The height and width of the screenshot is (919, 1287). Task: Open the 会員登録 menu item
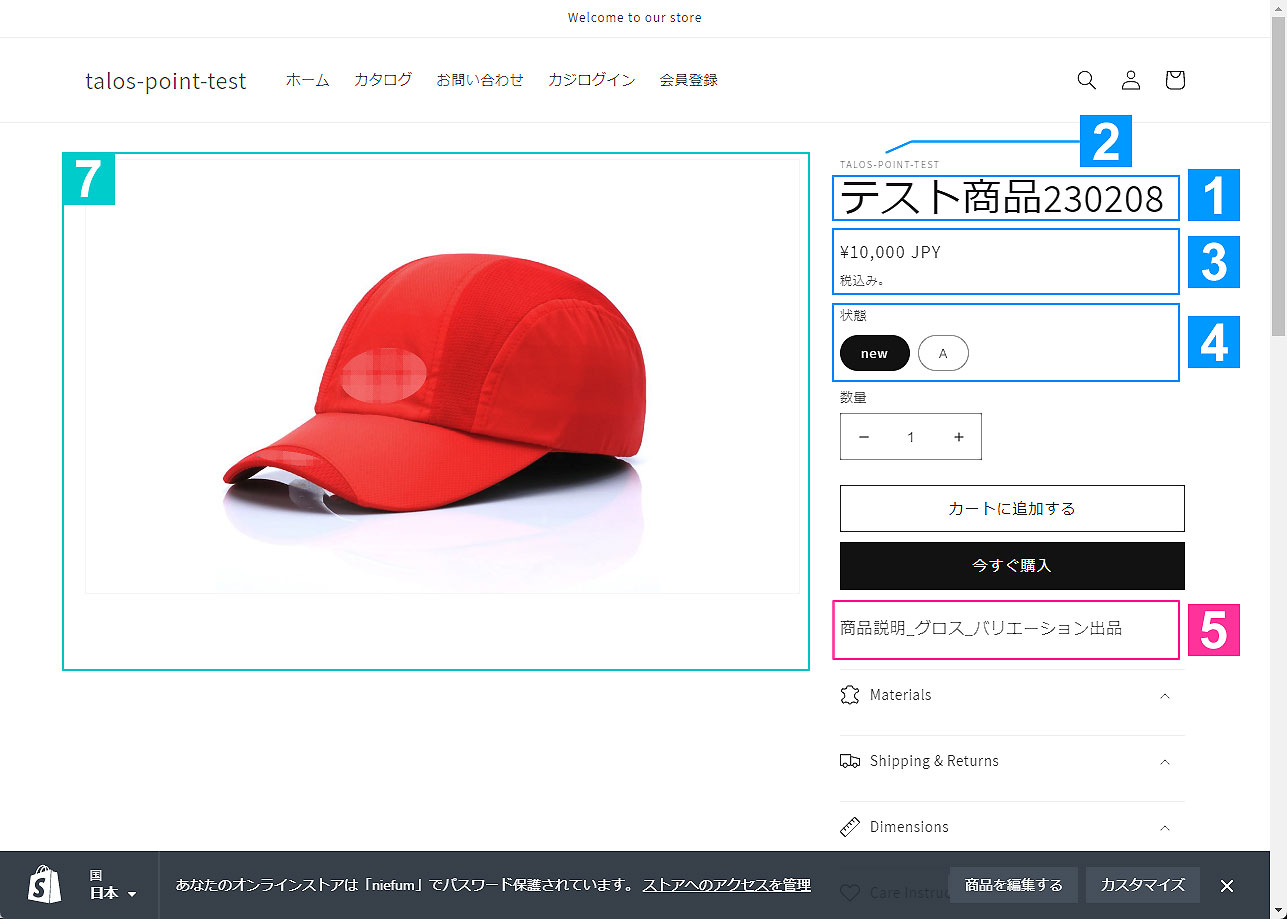coord(689,80)
